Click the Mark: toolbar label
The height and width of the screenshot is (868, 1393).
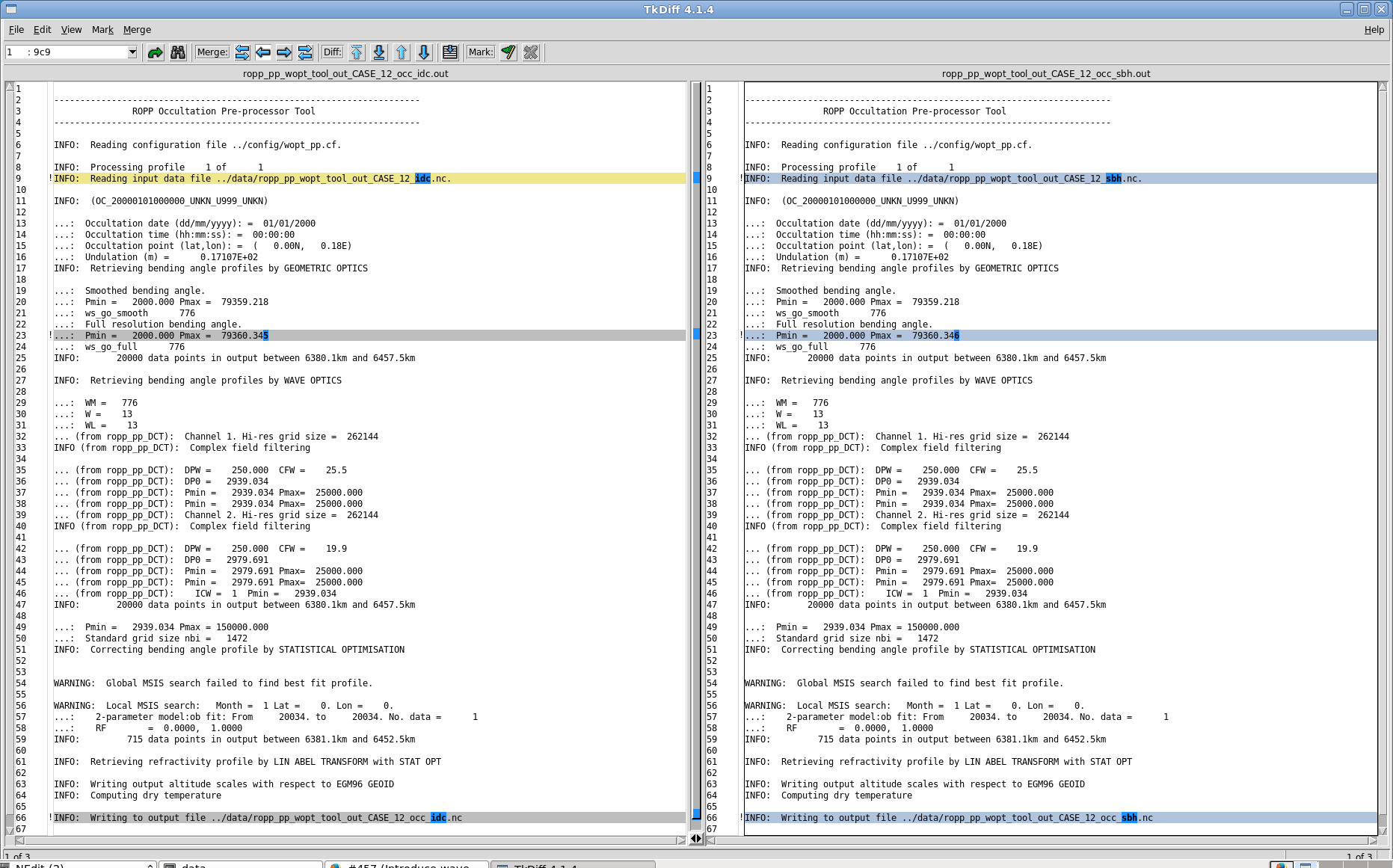pyautogui.click(x=481, y=52)
